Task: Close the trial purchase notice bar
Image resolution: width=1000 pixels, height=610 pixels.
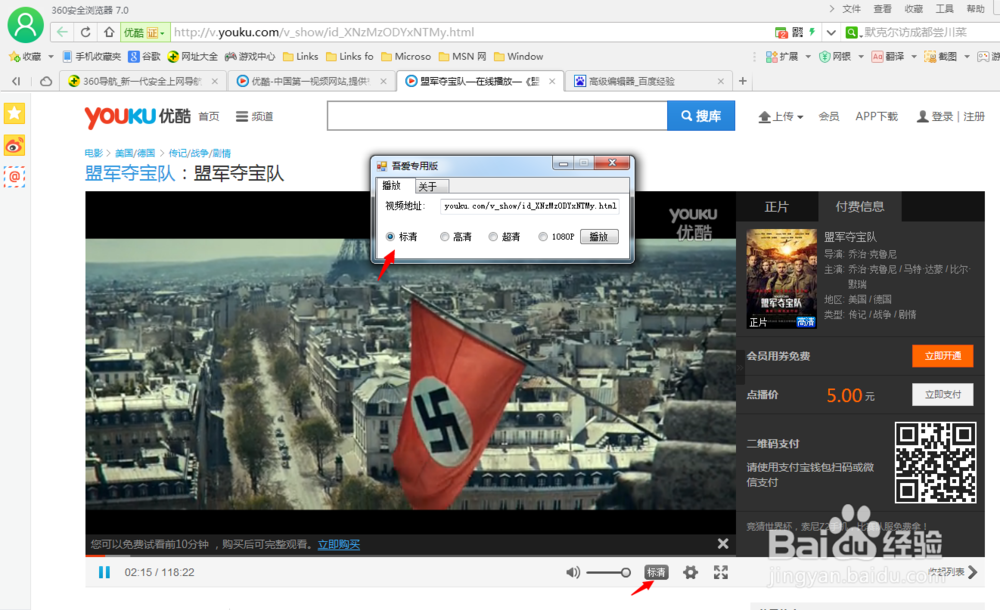Action: [723, 544]
